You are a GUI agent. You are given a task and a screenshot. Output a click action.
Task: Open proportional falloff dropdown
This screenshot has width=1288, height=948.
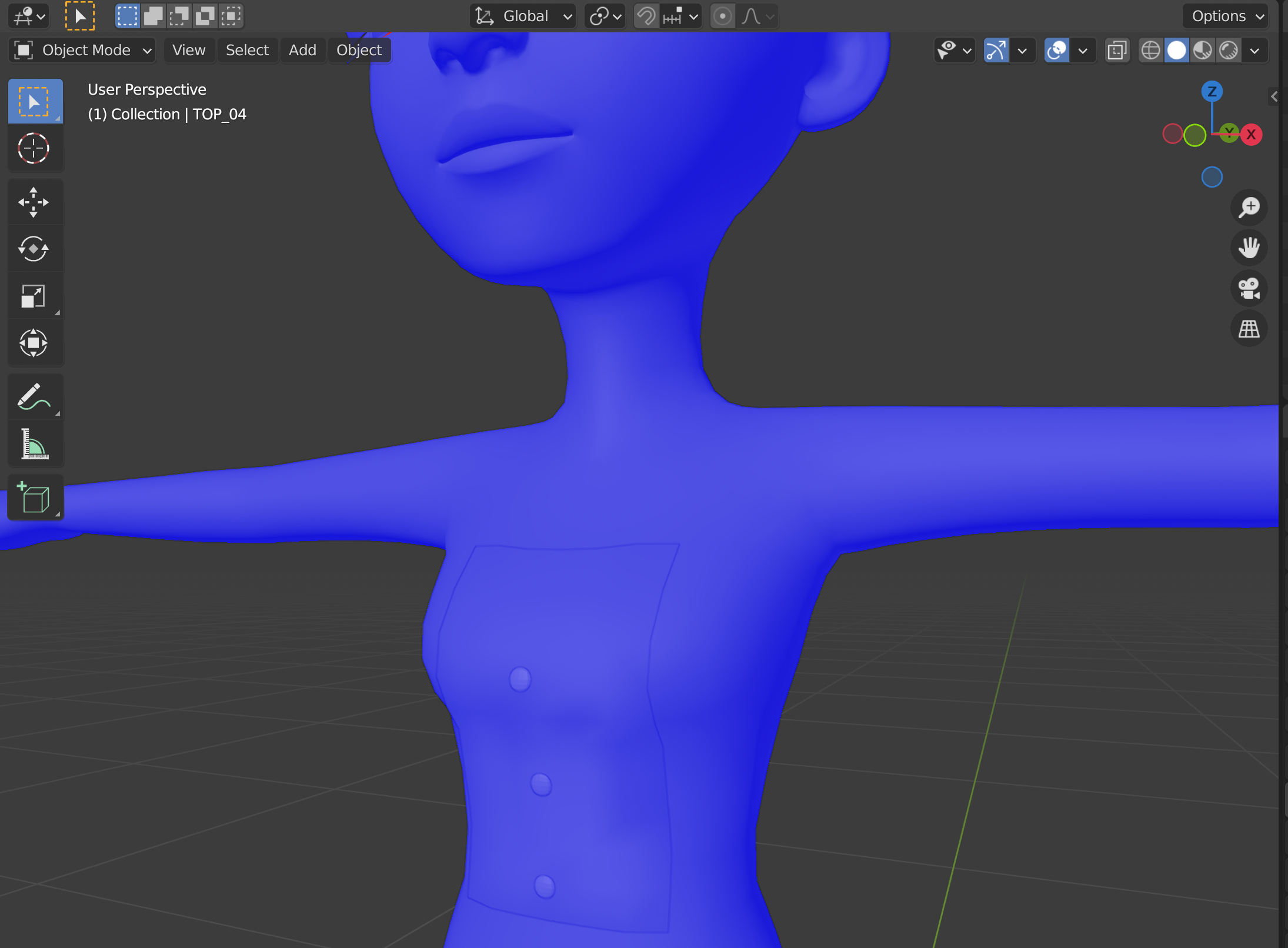tap(757, 16)
